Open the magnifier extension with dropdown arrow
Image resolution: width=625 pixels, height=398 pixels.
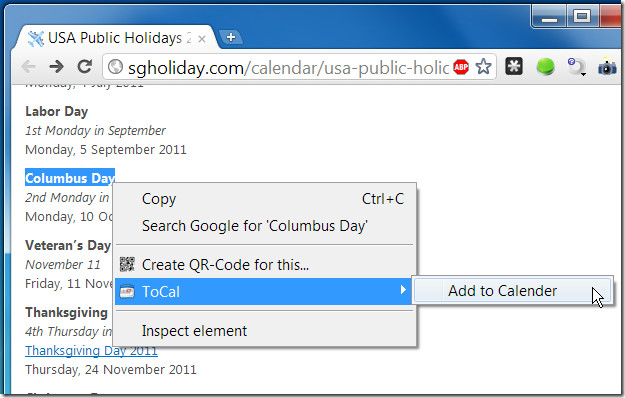point(576,67)
